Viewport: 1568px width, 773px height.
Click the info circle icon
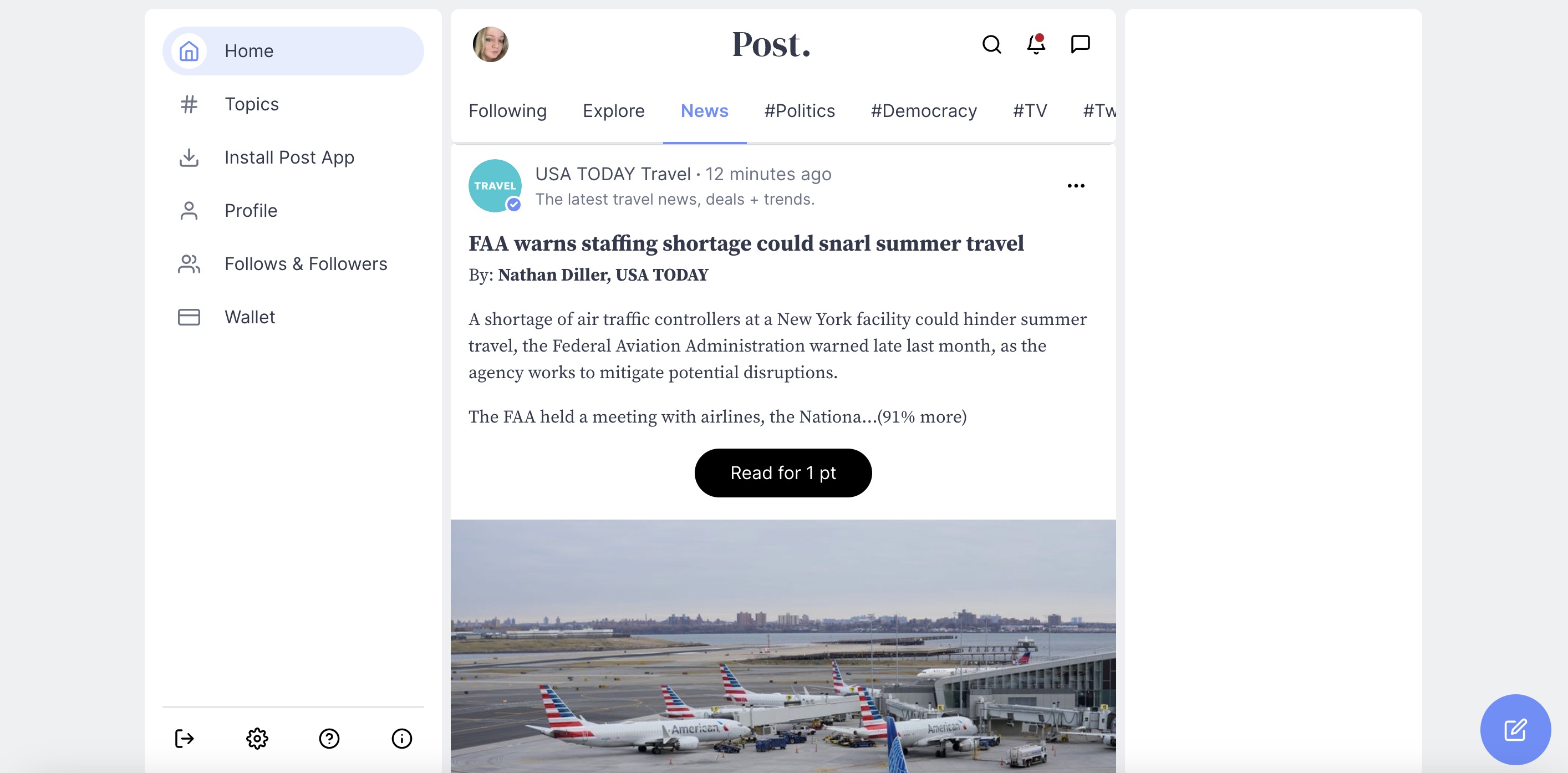click(x=402, y=738)
